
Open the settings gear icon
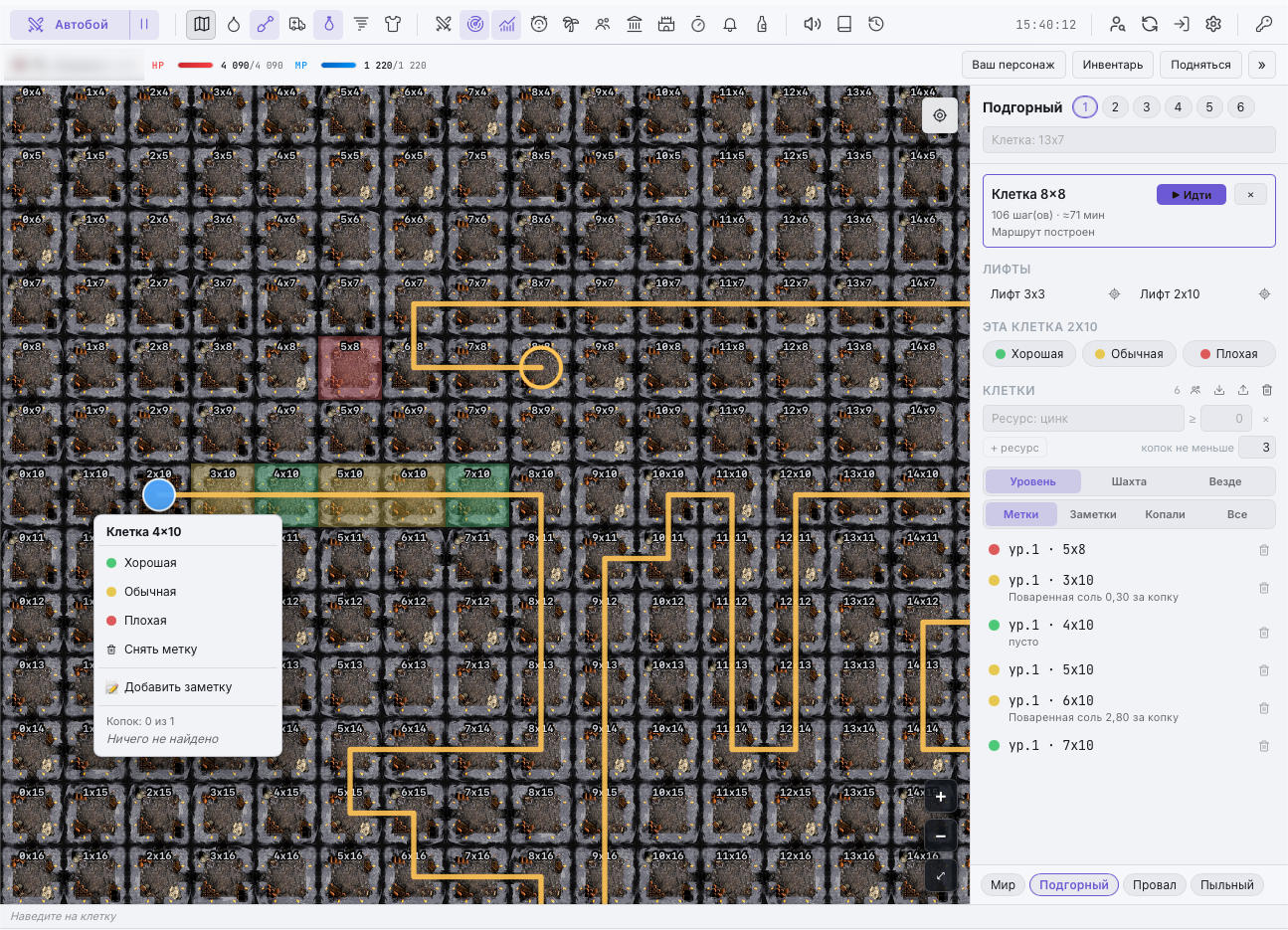pyautogui.click(x=1213, y=24)
